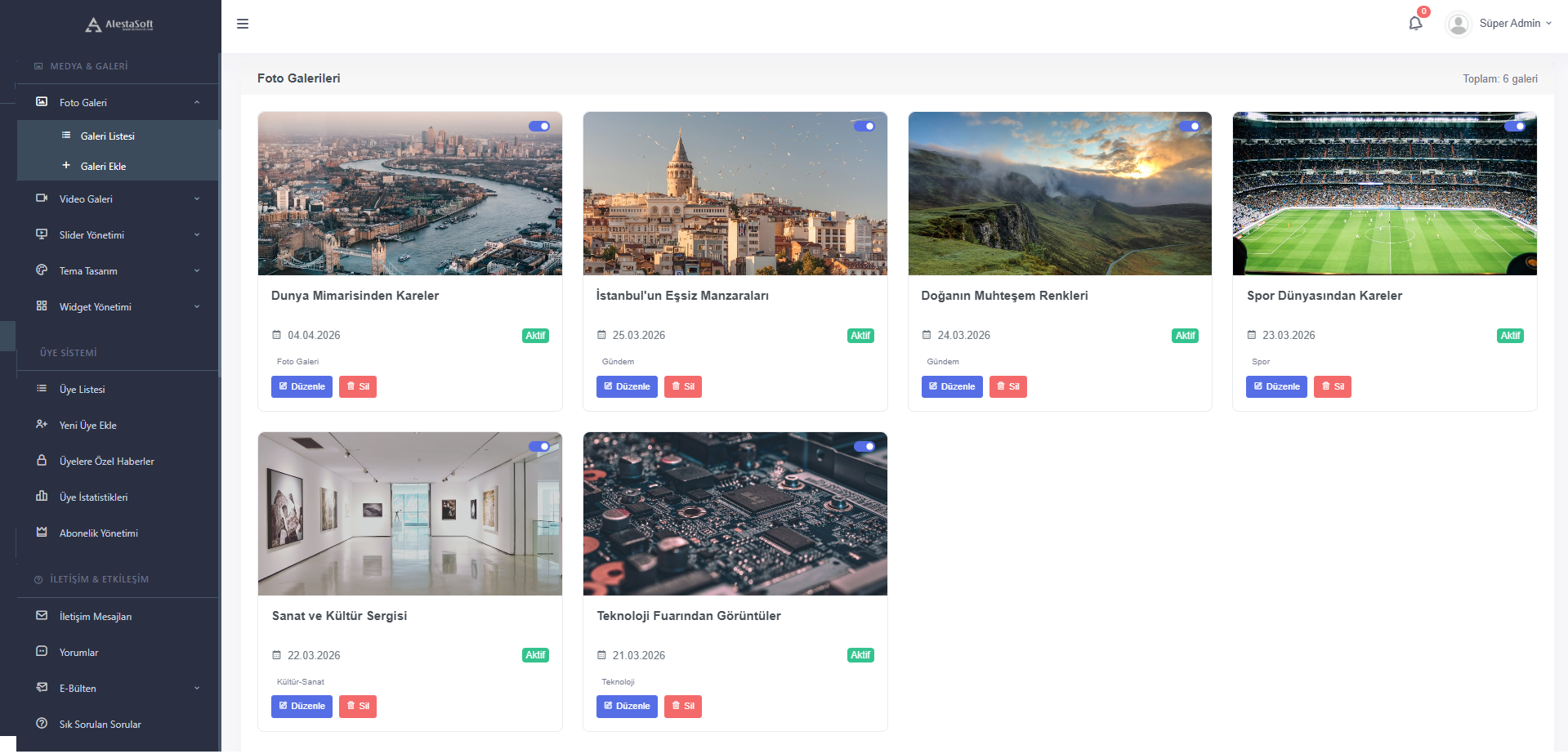Click Düzenle on Doğanın Muhteşem Renkleri

[x=952, y=386]
